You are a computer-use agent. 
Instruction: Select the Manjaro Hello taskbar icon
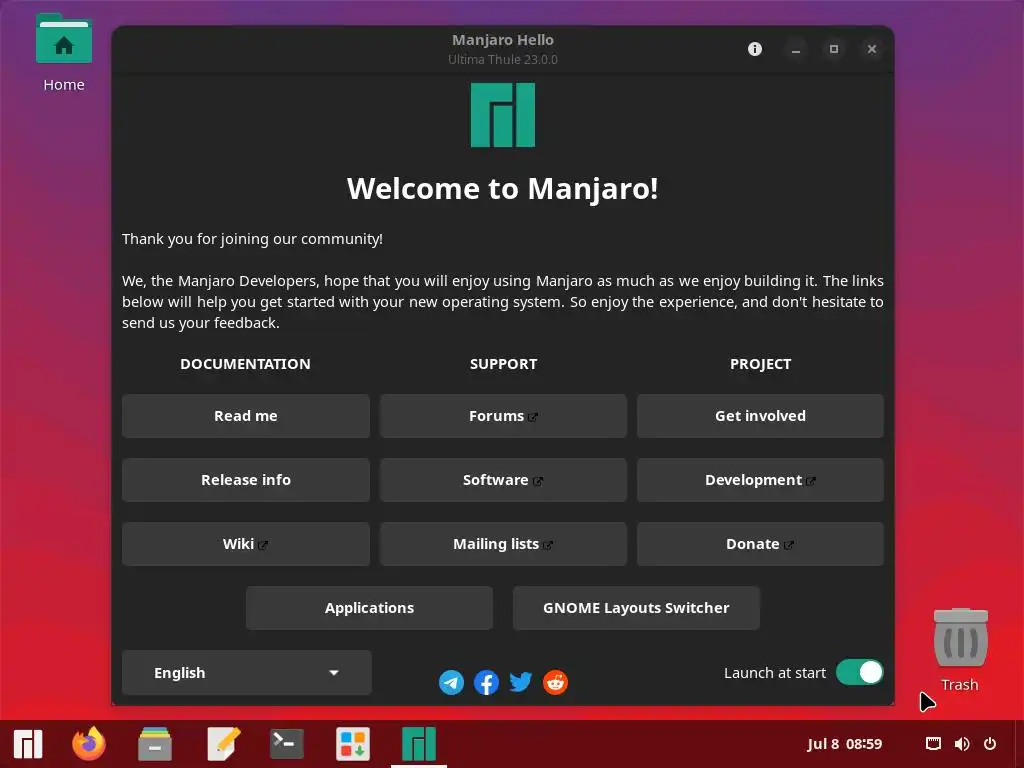419,744
